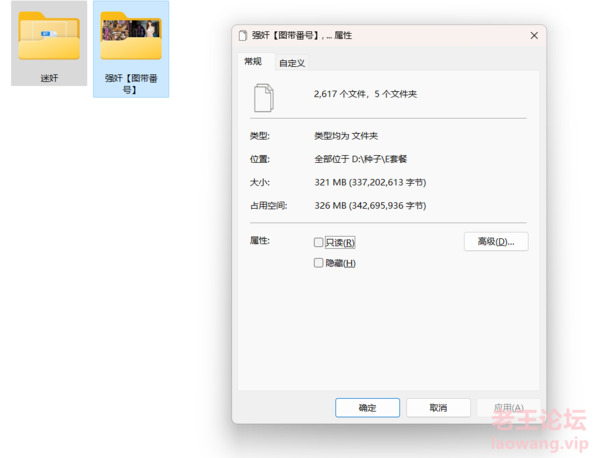
Task: Click the "类型:" label
Action: click(x=260, y=136)
